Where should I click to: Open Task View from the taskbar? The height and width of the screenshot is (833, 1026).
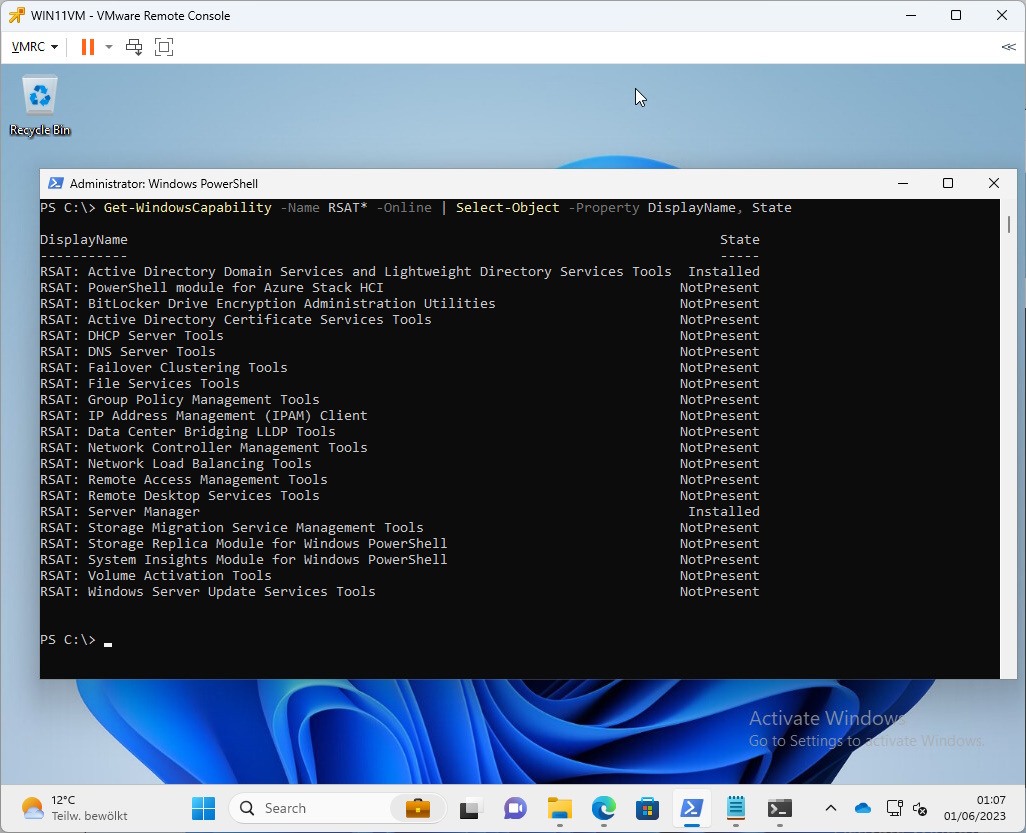click(x=470, y=809)
